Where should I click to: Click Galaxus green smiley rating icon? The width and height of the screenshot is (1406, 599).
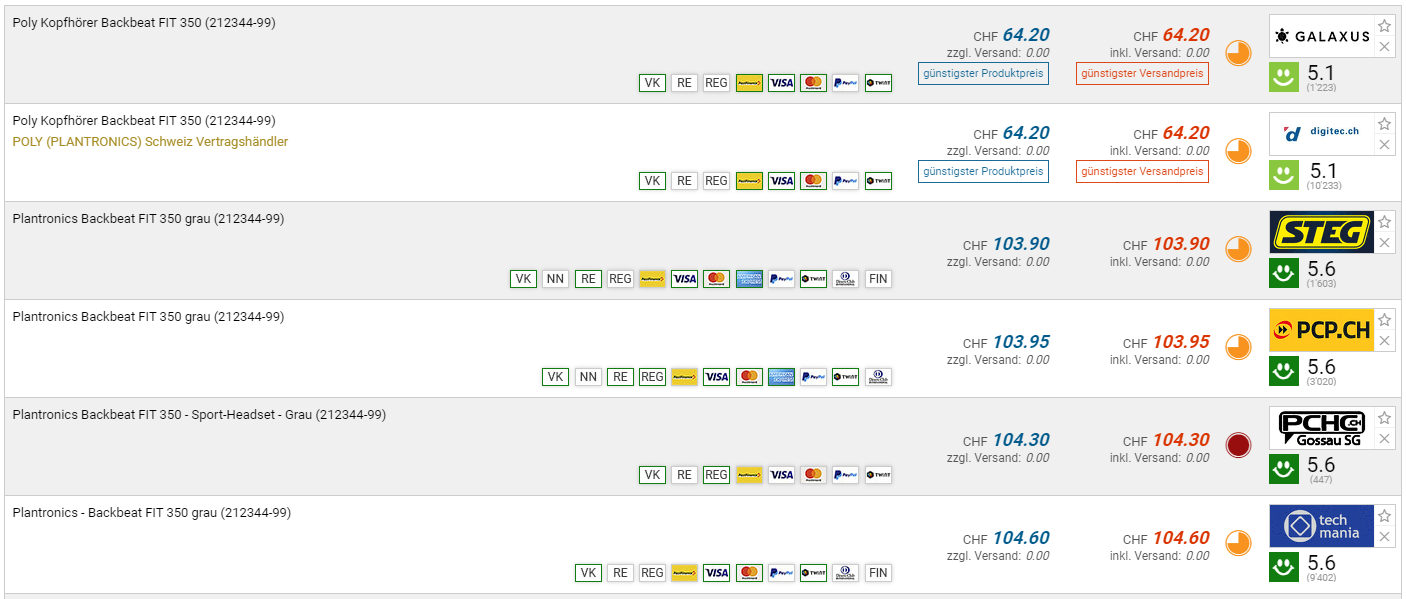[x=1284, y=78]
